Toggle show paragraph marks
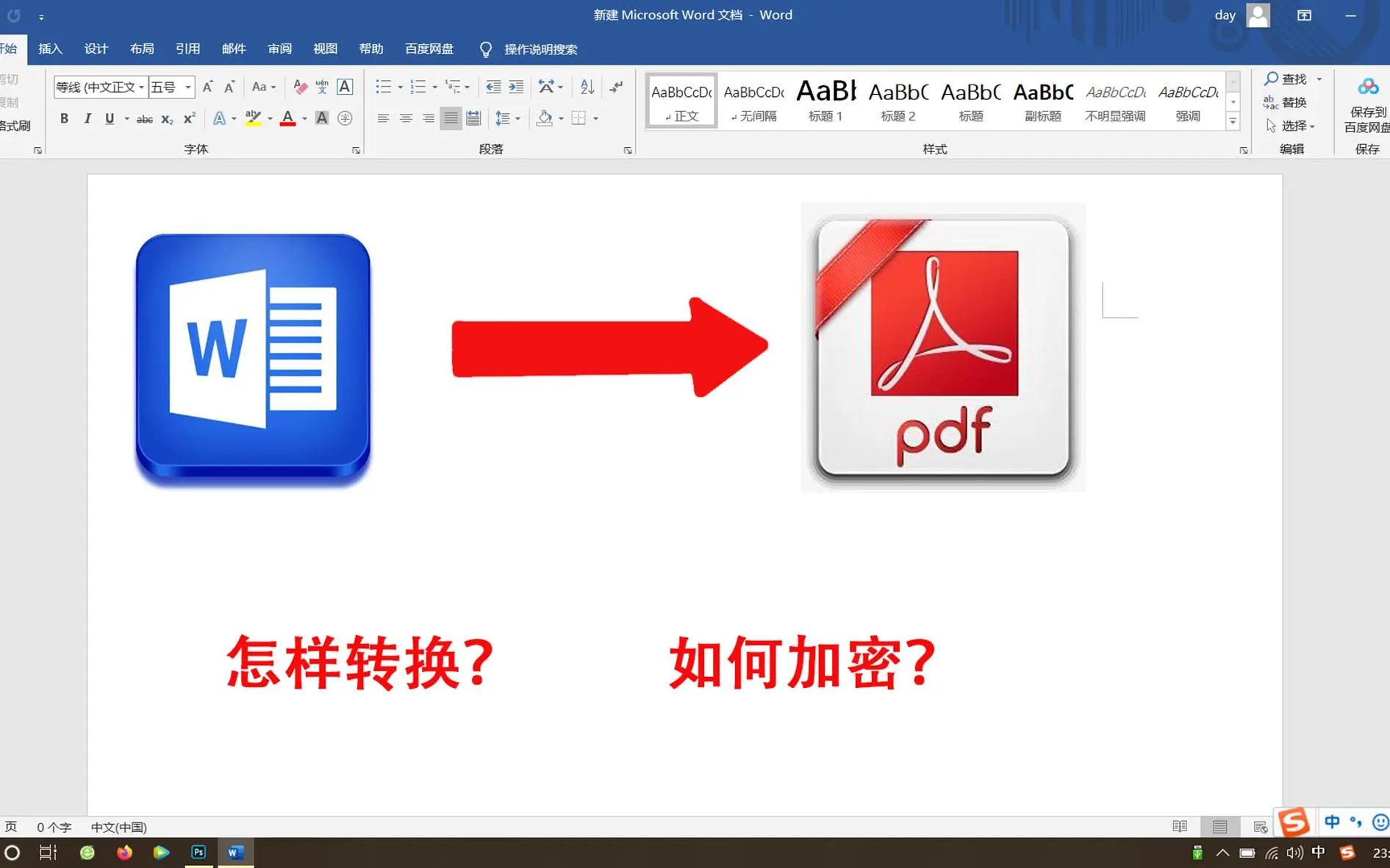 616,87
